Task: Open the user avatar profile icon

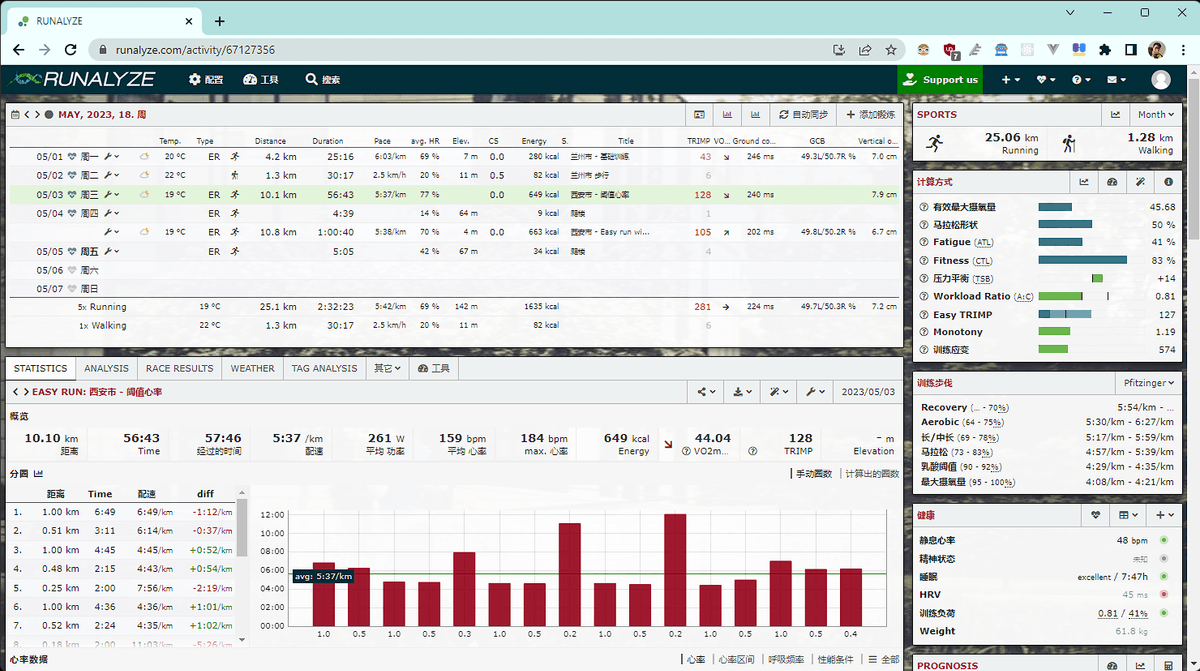Action: click(1161, 80)
